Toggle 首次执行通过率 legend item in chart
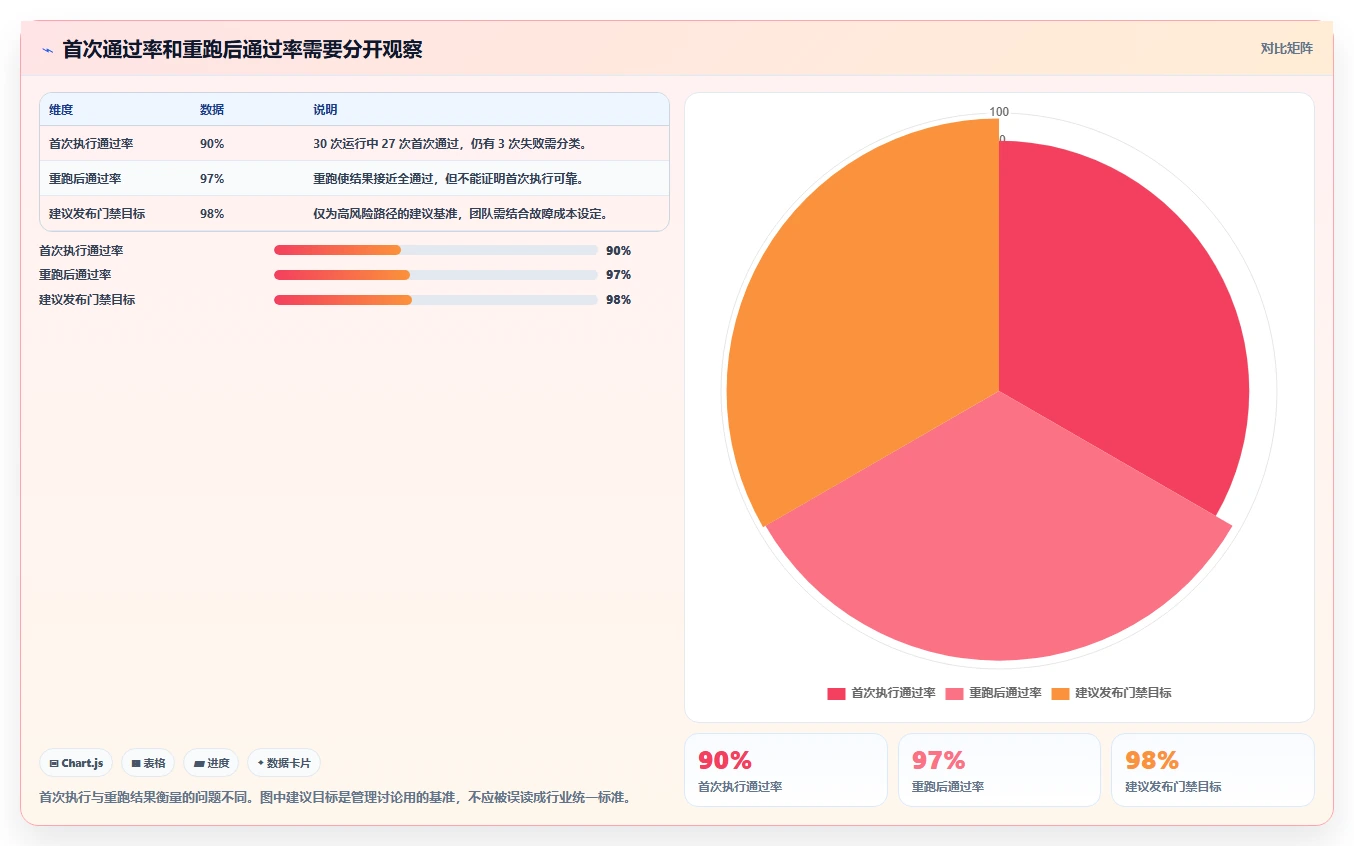1354x846 pixels. pos(881,693)
